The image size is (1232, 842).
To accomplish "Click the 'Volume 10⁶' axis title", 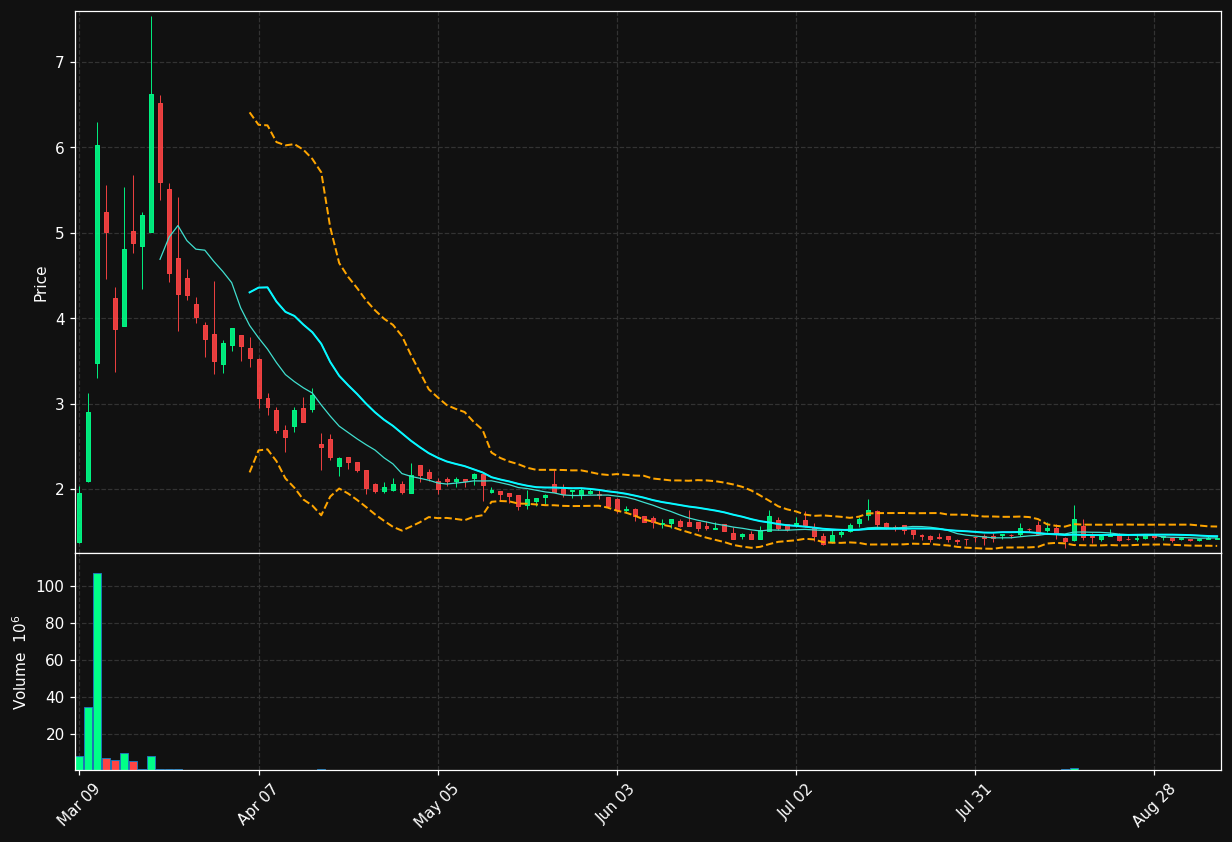I will (20, 662).
